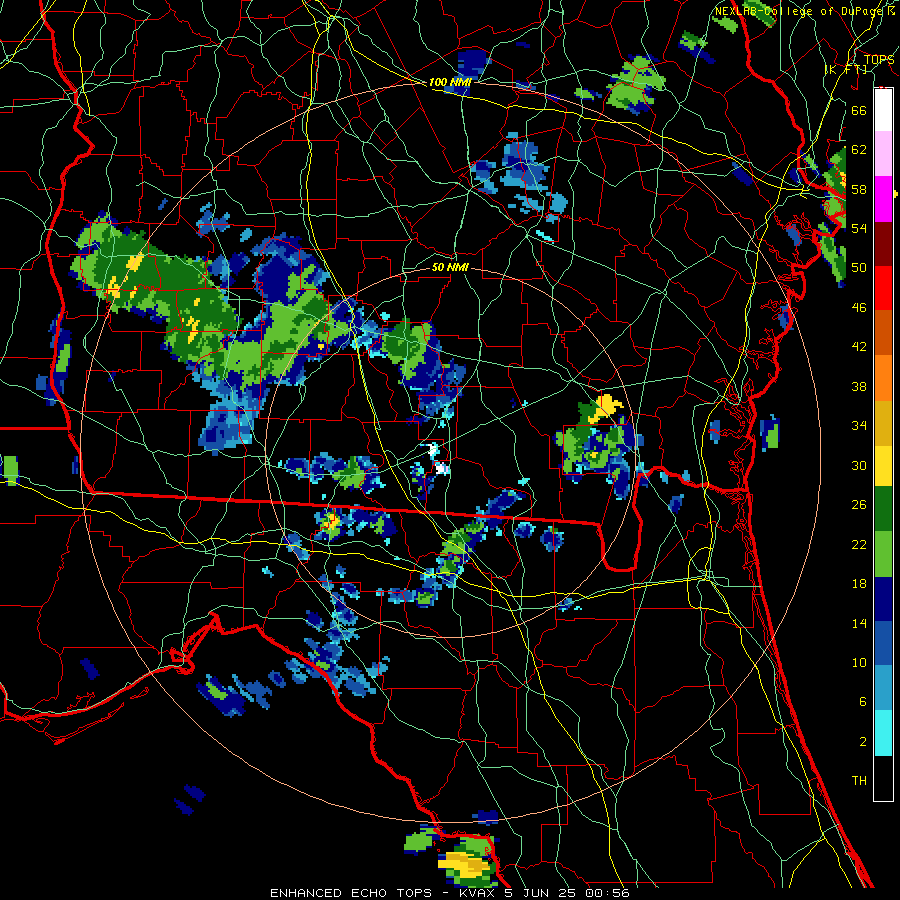Click the "30" legend value
900x900 pixels.
(859, 465)
